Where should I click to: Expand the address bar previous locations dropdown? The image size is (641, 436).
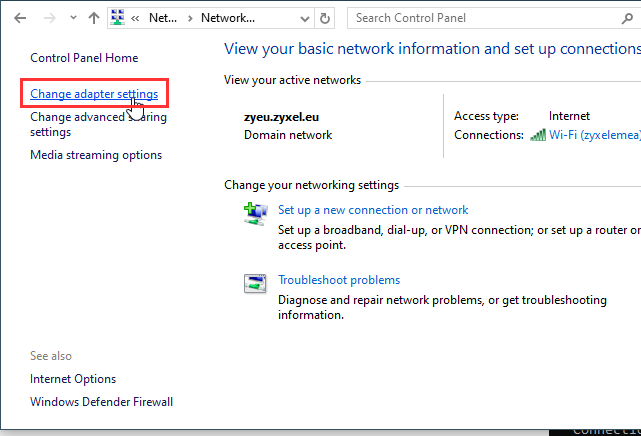(x=305, y=18)
